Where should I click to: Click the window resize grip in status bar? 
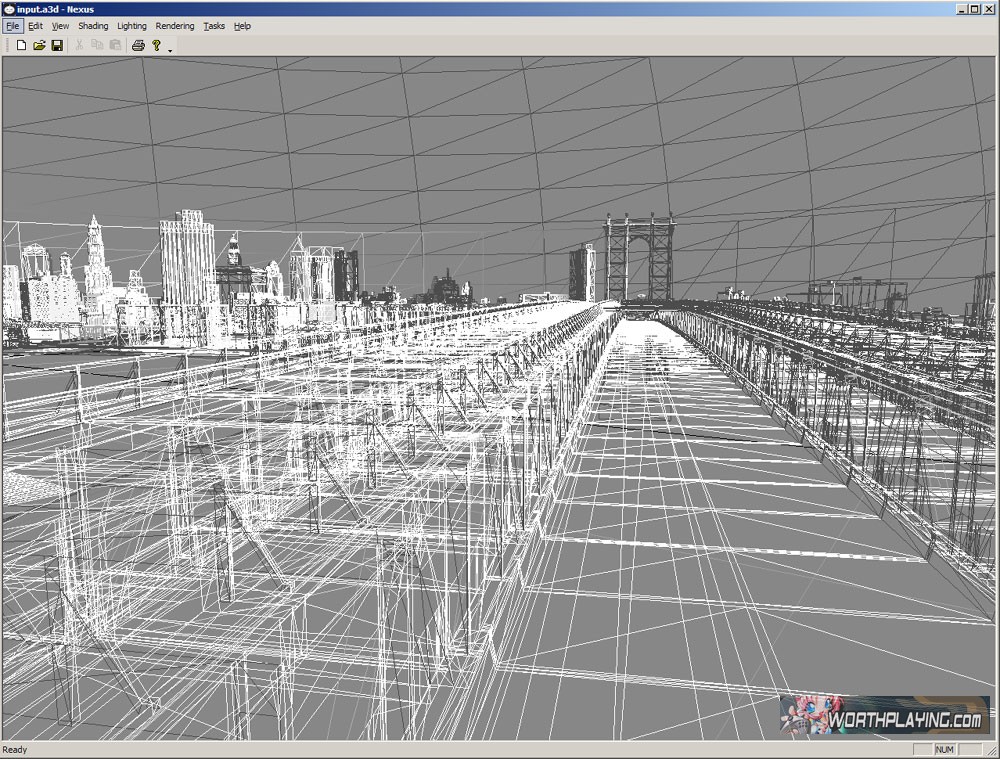click(x=991, y=750)
